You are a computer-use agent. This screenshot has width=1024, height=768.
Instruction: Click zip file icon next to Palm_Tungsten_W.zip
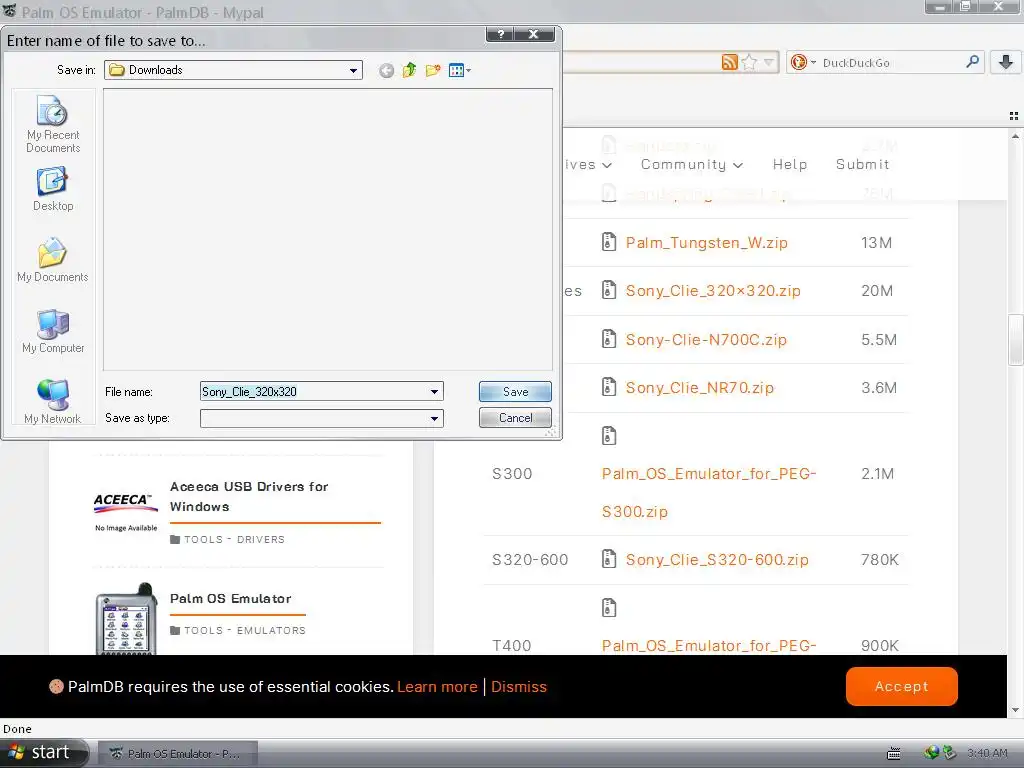(609, 242)
